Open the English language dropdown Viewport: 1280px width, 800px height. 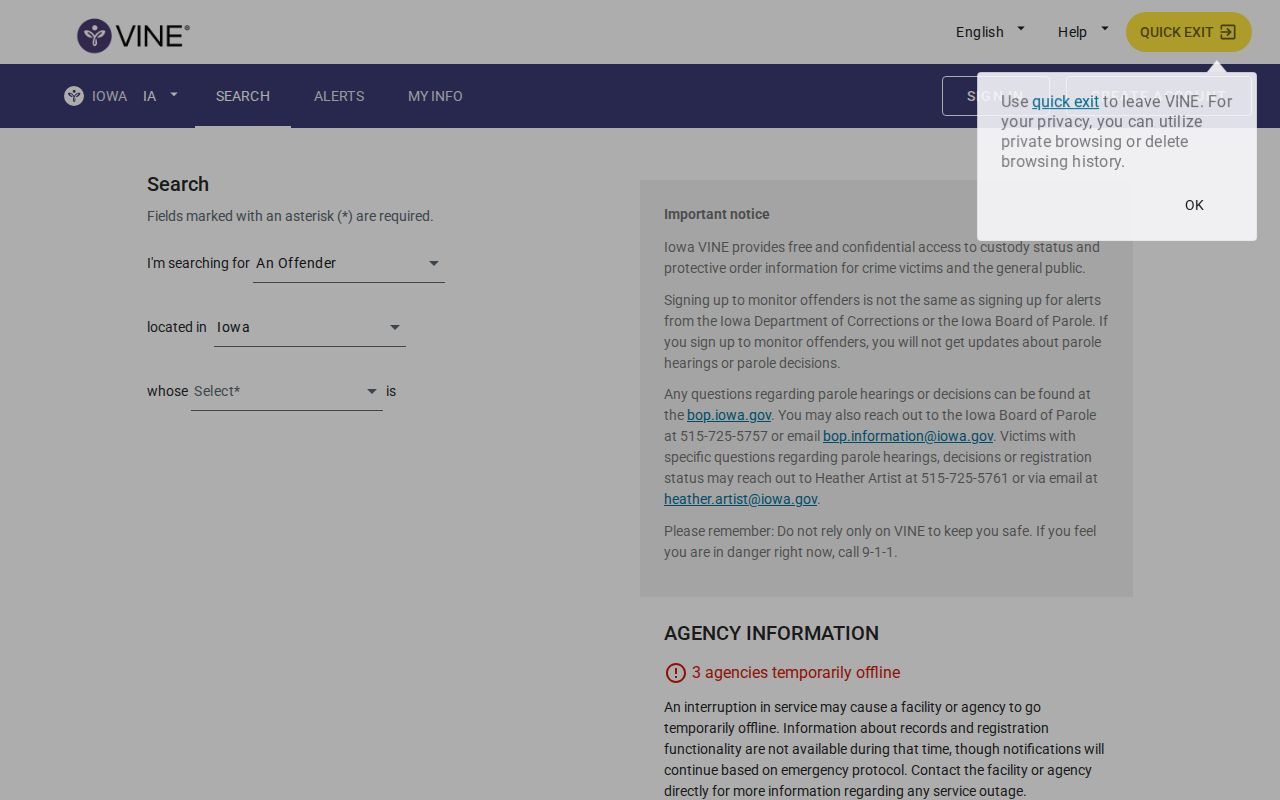pyautogui.click(x=990, y=32)
